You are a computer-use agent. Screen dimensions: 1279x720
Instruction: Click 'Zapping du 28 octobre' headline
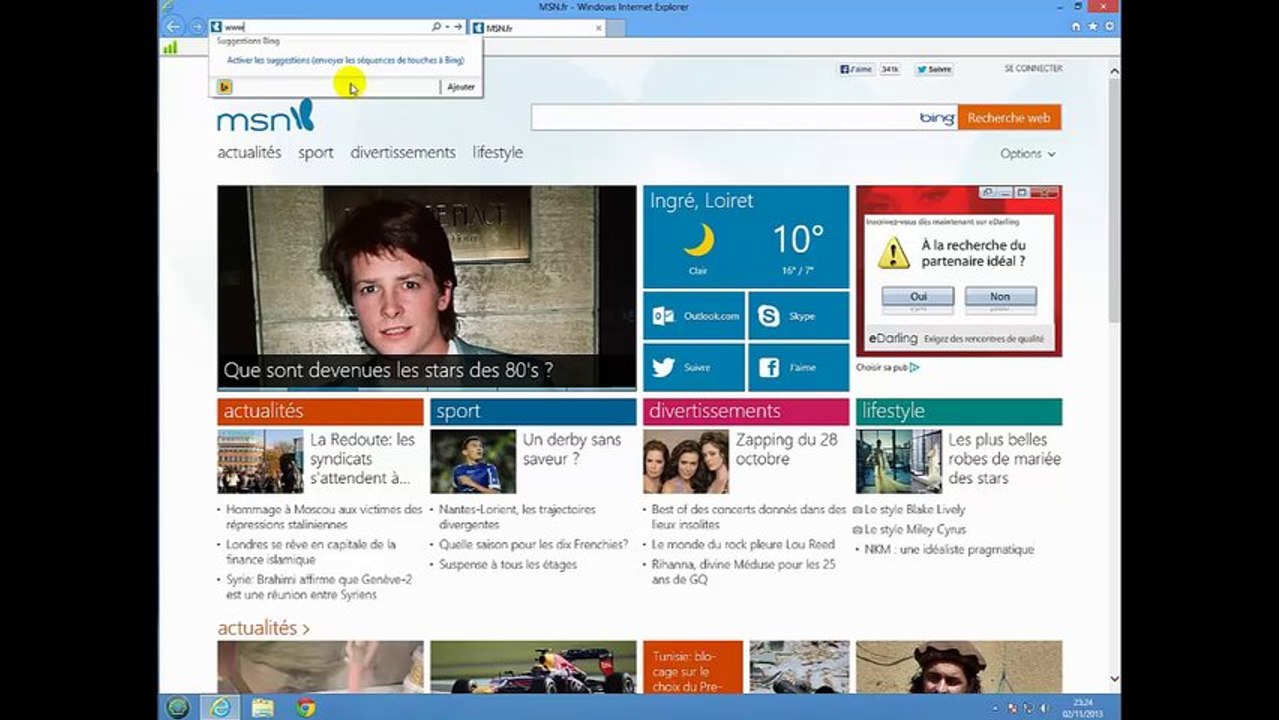pyautogui.click(x=786, y=449)
